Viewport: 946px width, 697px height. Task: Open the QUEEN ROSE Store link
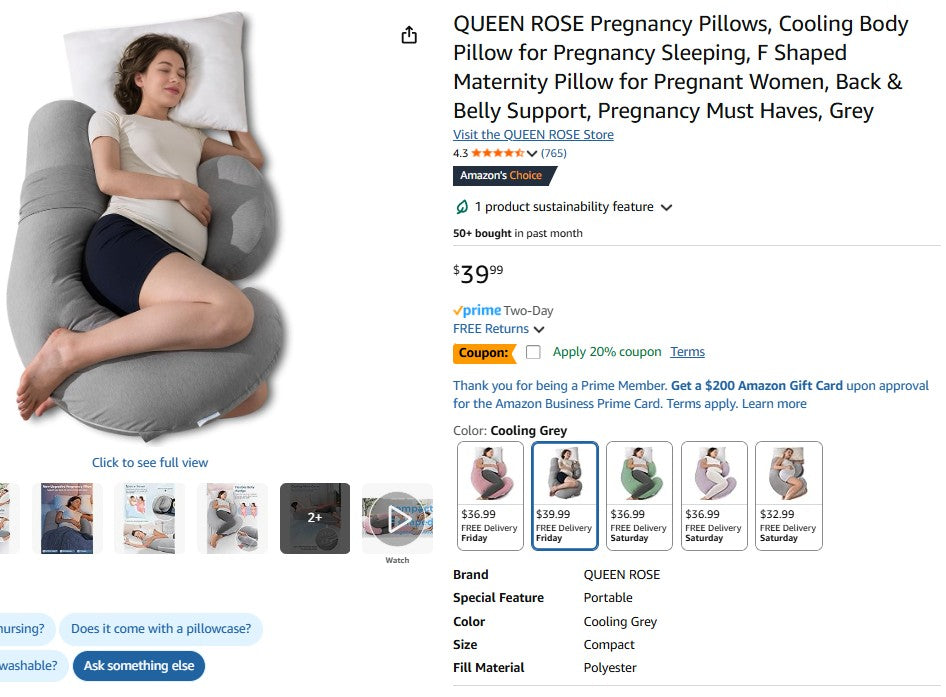point(533,134)
